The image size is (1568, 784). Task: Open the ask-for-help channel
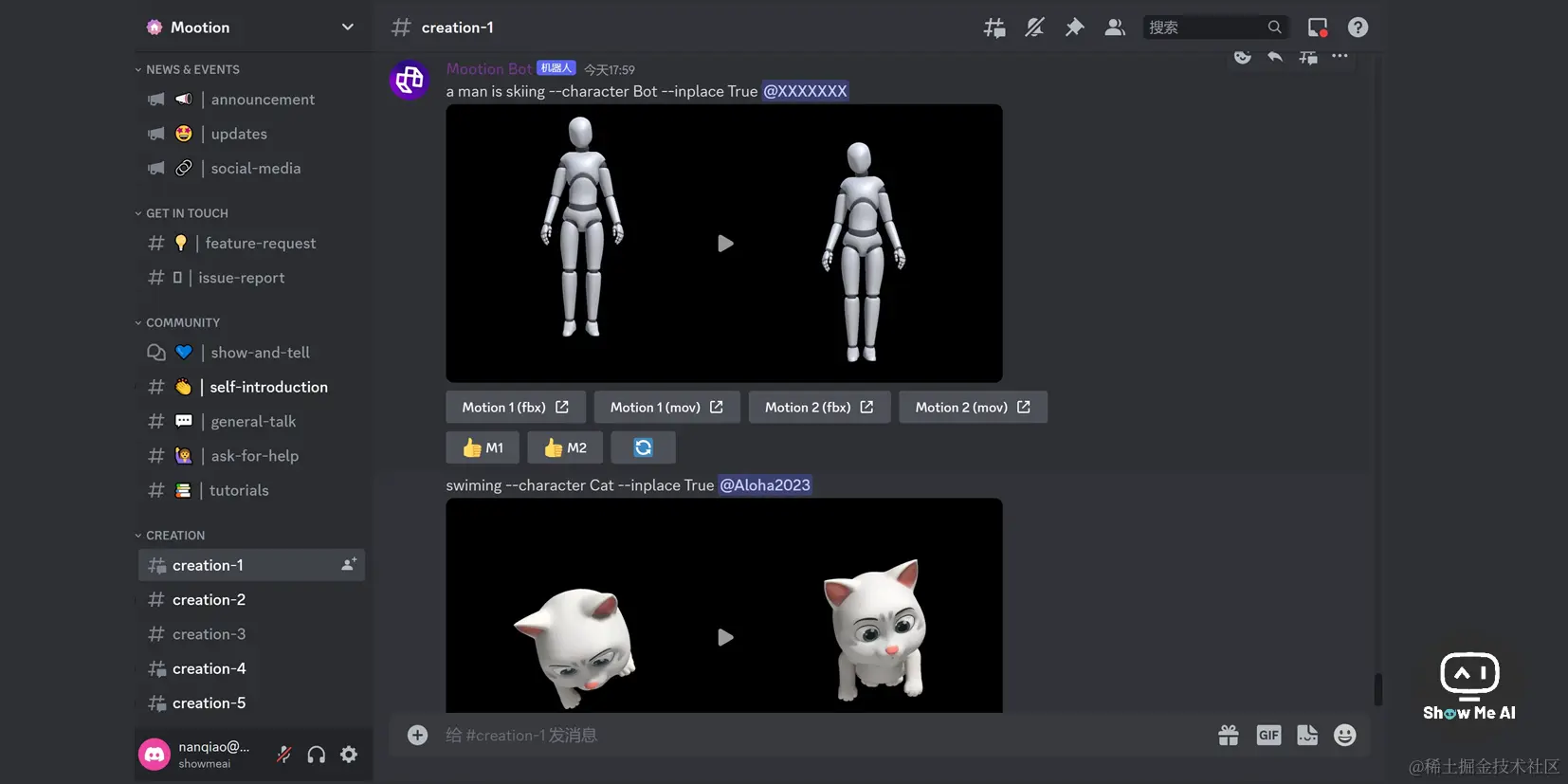click(x=251, y=456)
